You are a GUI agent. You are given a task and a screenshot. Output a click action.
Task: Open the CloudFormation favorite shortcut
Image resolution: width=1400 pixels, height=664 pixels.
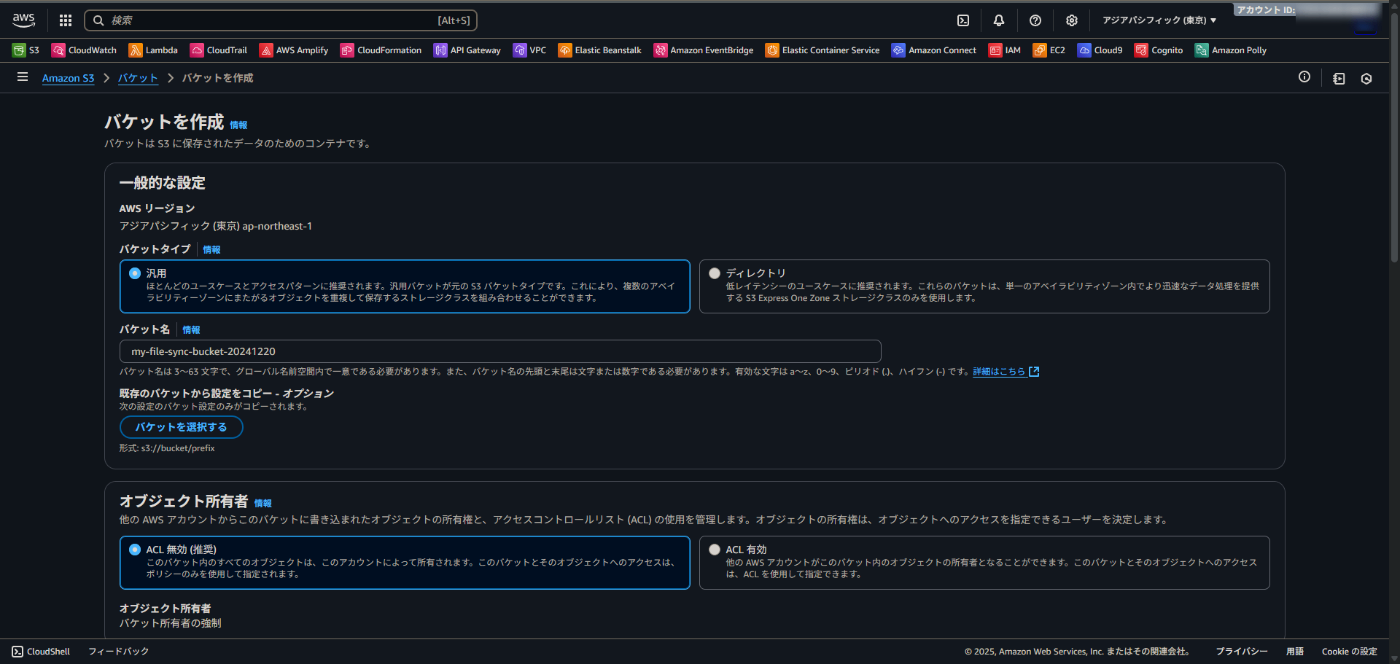[381, 50]
